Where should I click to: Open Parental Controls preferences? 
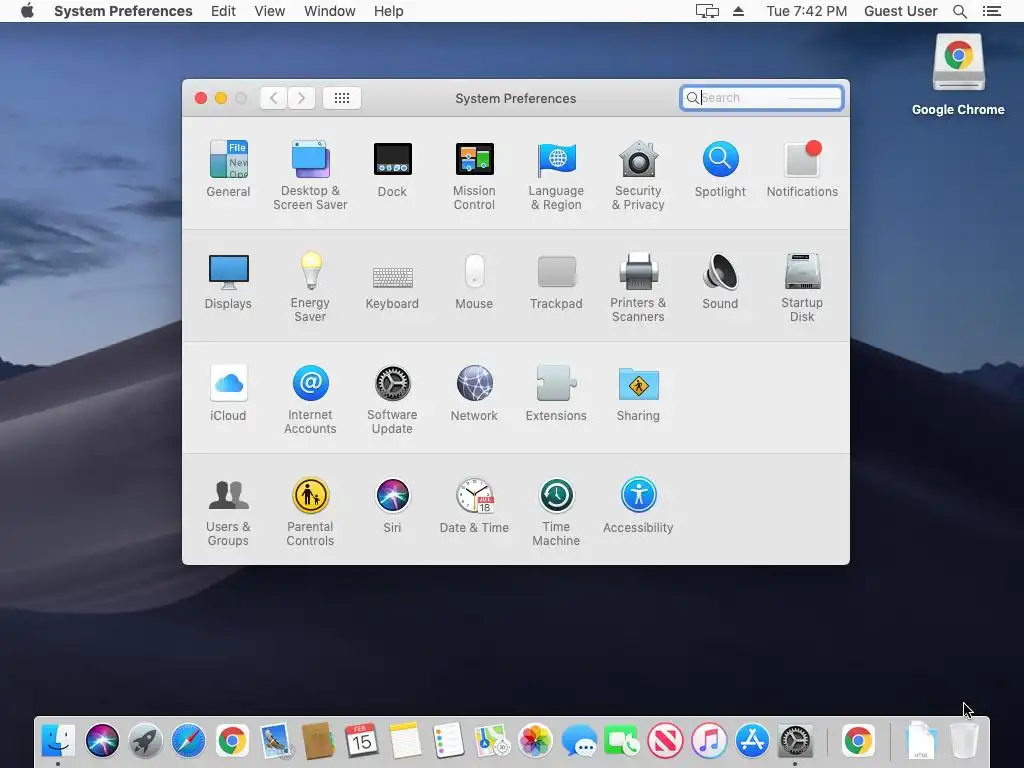tap(310, 512)
